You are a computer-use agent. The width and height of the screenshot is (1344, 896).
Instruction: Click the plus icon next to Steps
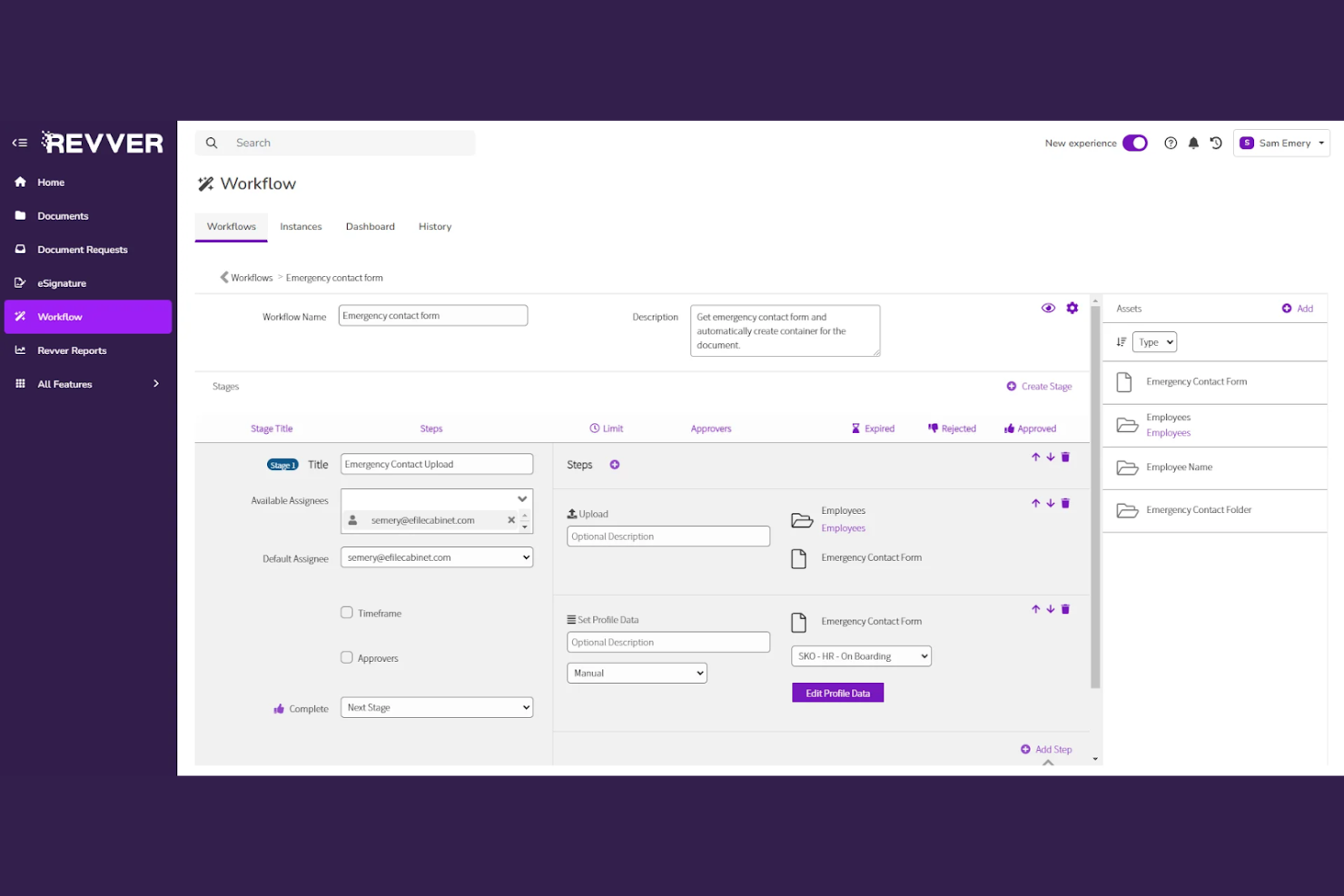pos(615,464)
